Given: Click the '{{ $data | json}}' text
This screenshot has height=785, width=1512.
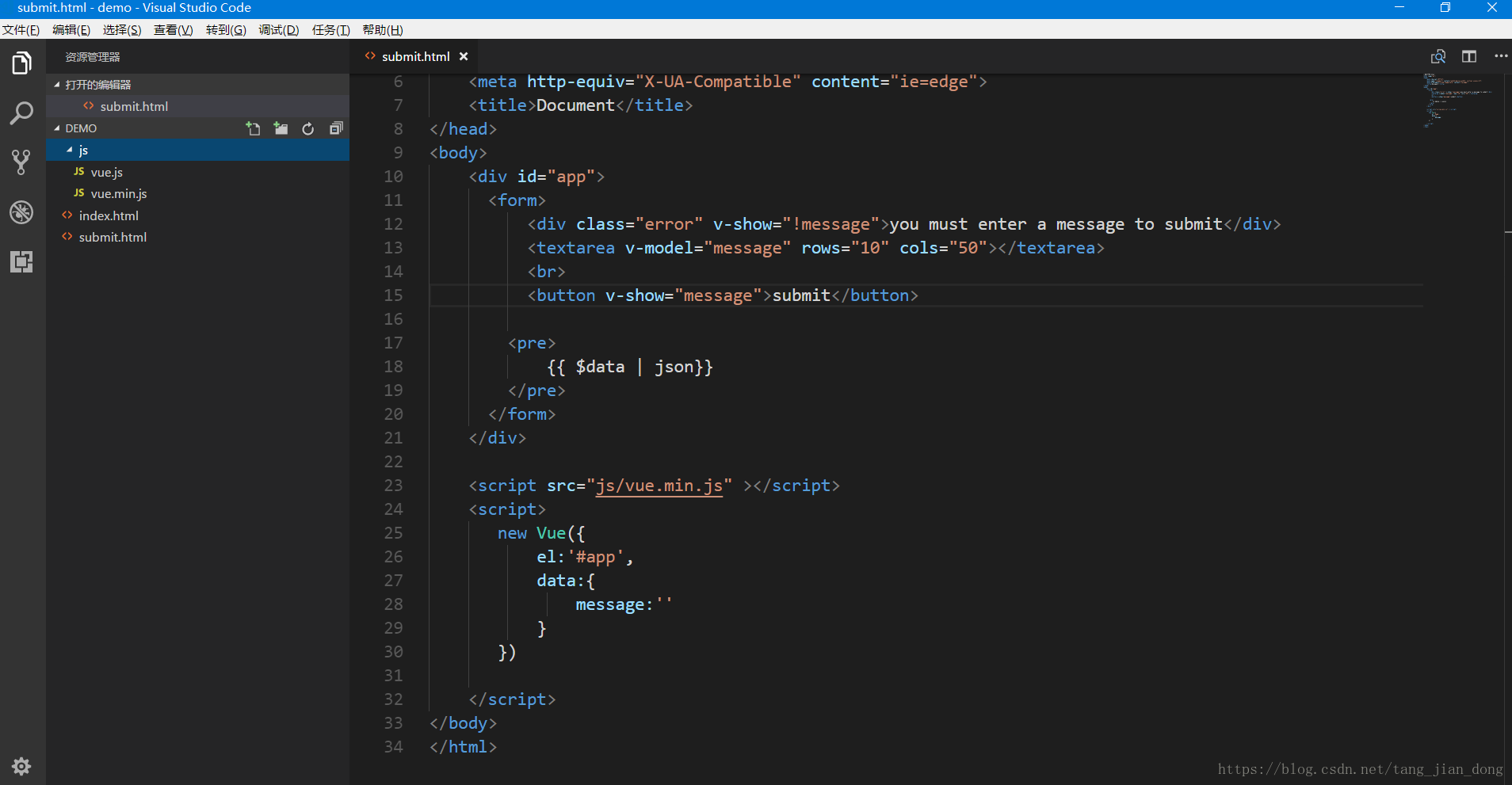Looking at the screenshot, I should (630, 367).
